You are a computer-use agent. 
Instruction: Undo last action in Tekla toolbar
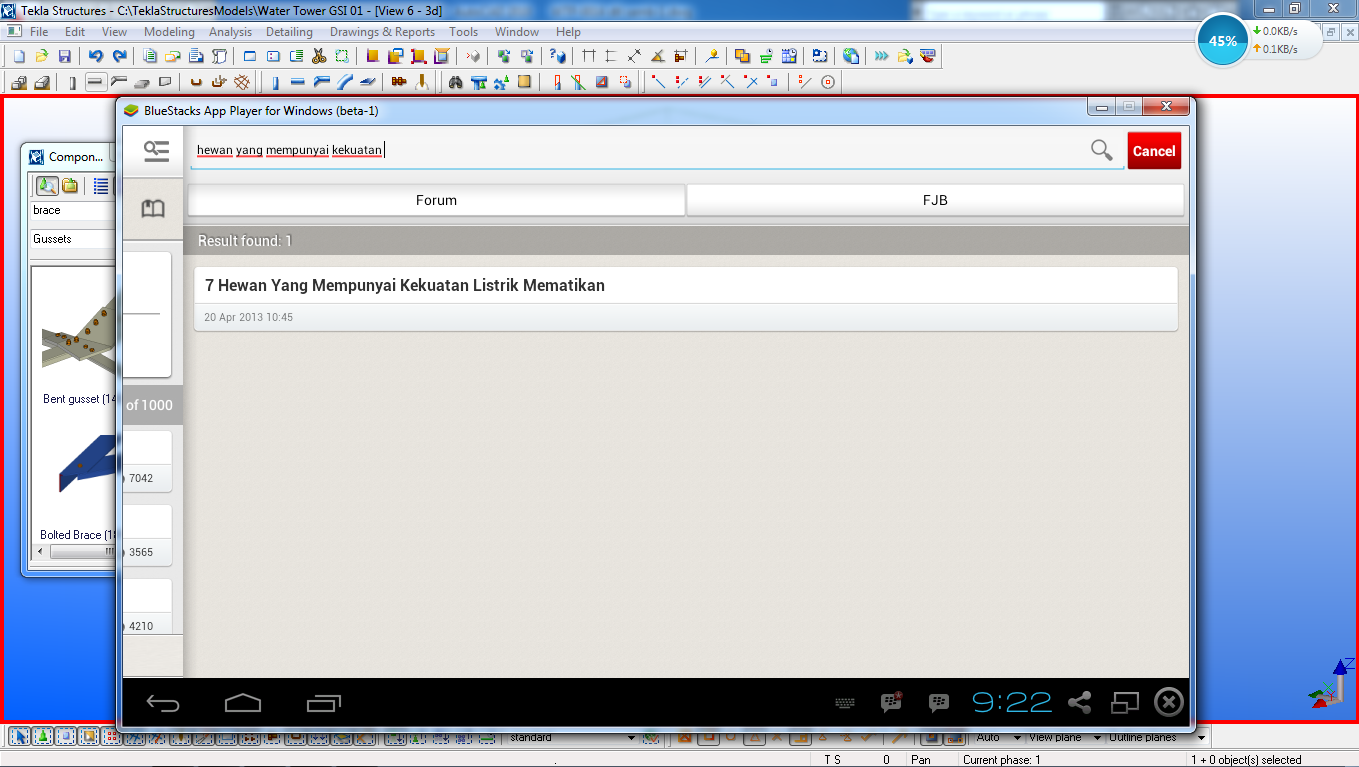(96, 57)
